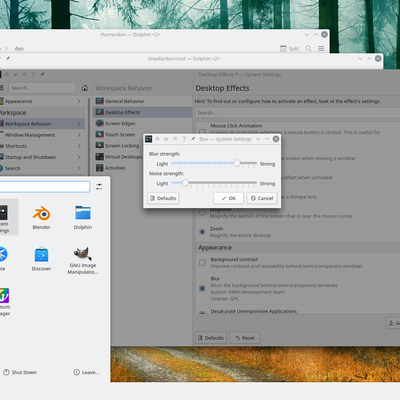This screenshot has height=400, width=400.
Task: Toggle Desaturate Unresponsive Applications checkbox
Action: pos(202,313)
